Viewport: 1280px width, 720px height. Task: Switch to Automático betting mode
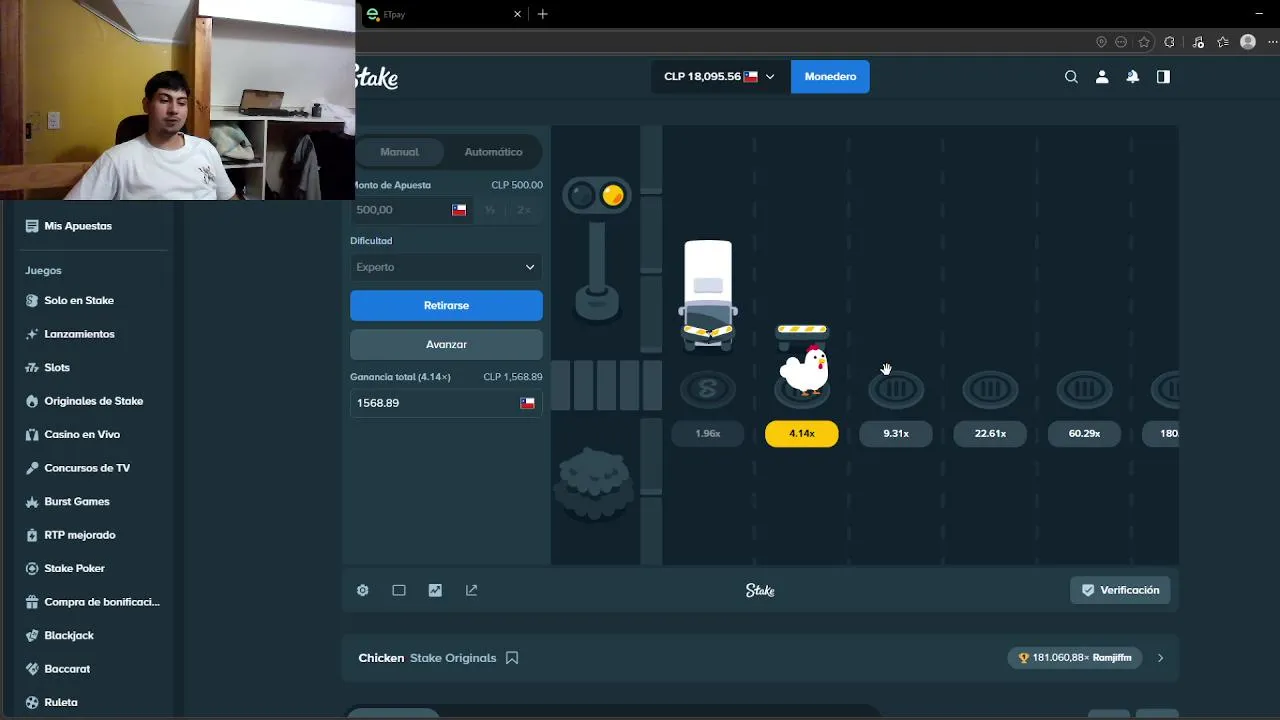(x=493, y=152)
